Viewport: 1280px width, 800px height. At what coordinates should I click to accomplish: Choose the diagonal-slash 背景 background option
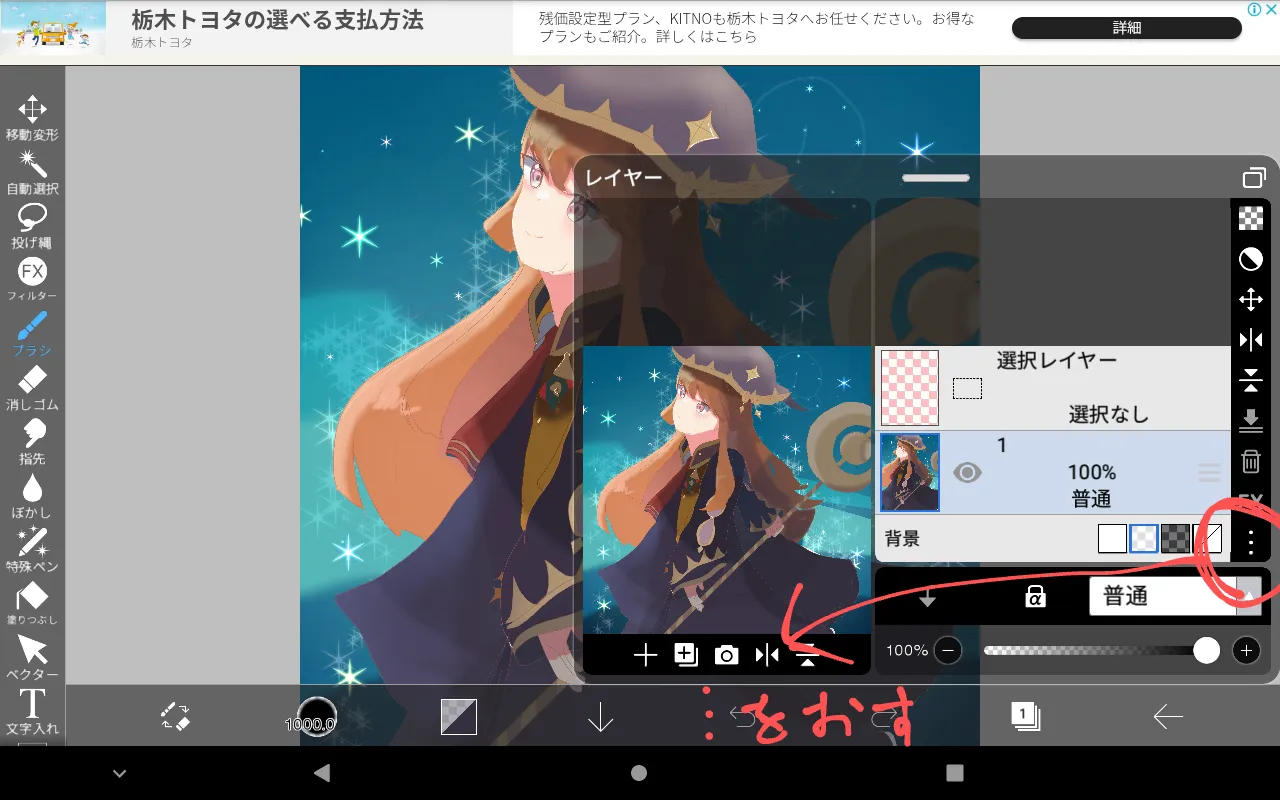coord(1208,539)
